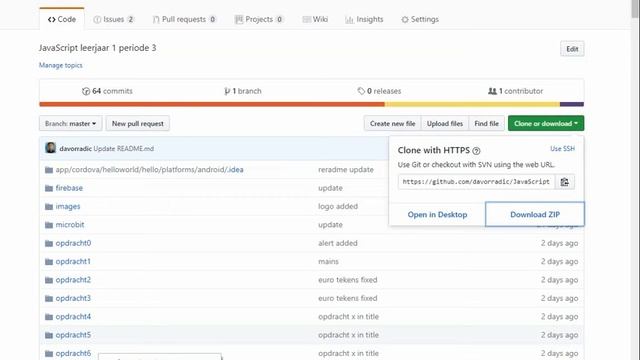Click the purple language bar segment
Image resolution: width=640 pixels, height=360 pixels.
point(572,104)
